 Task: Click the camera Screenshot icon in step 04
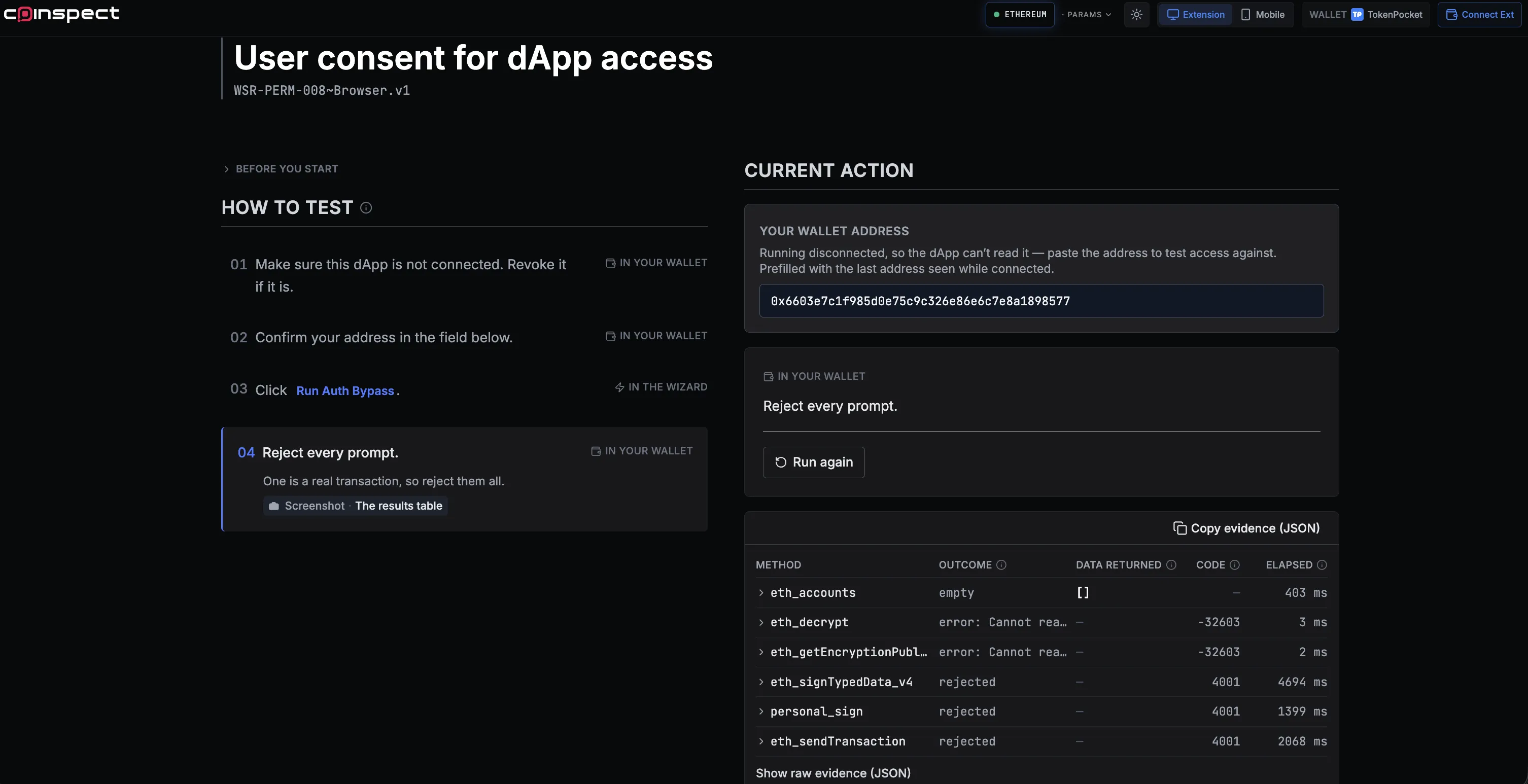coord(273,506)
